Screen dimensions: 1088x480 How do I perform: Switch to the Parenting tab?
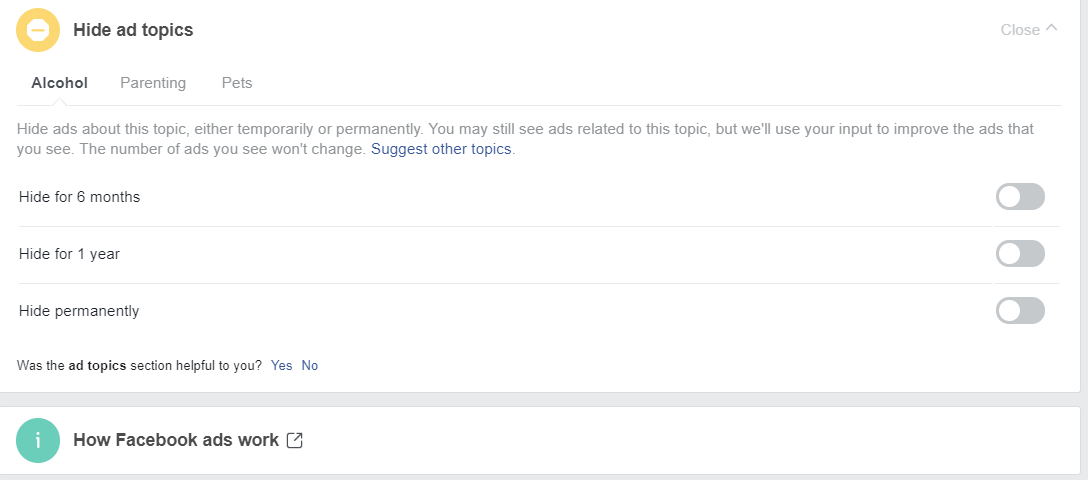(153, 83)
